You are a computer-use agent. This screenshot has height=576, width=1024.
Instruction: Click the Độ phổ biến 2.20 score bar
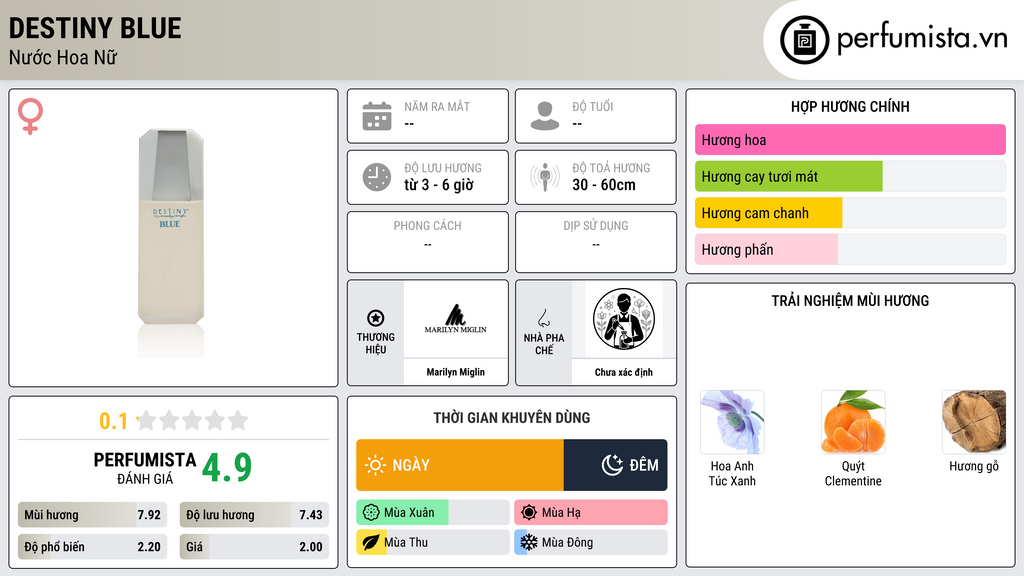(92, 547)
